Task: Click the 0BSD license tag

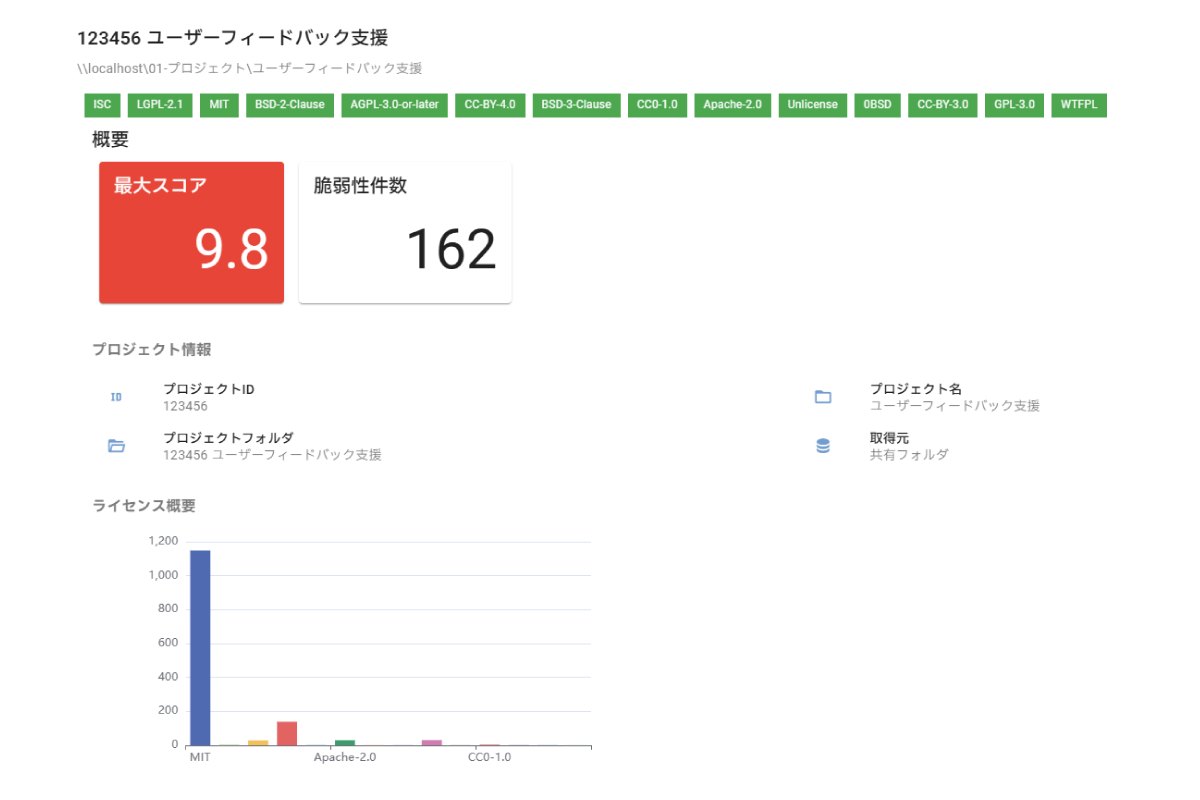Action: 878,105
